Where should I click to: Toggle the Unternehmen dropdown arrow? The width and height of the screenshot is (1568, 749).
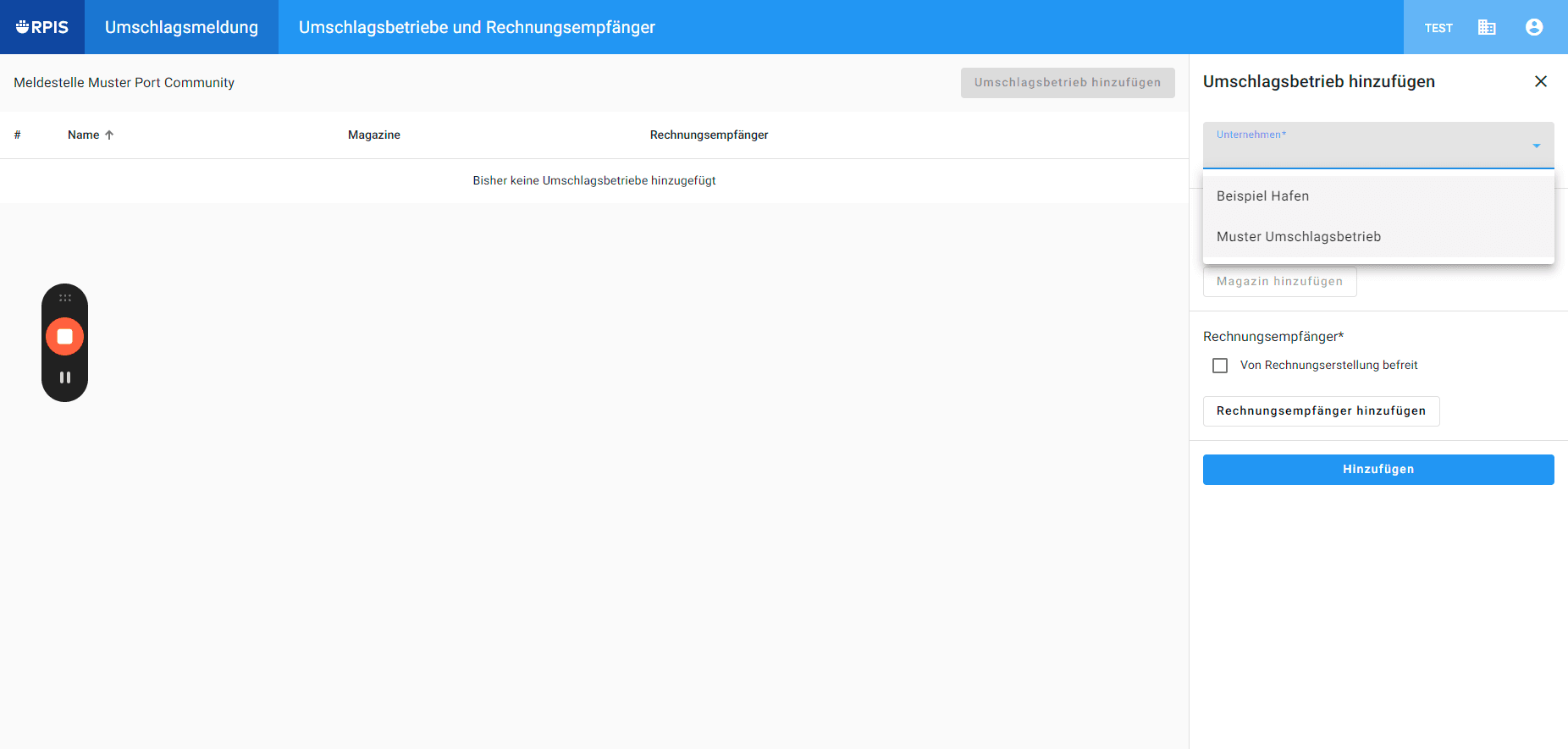1537,146
